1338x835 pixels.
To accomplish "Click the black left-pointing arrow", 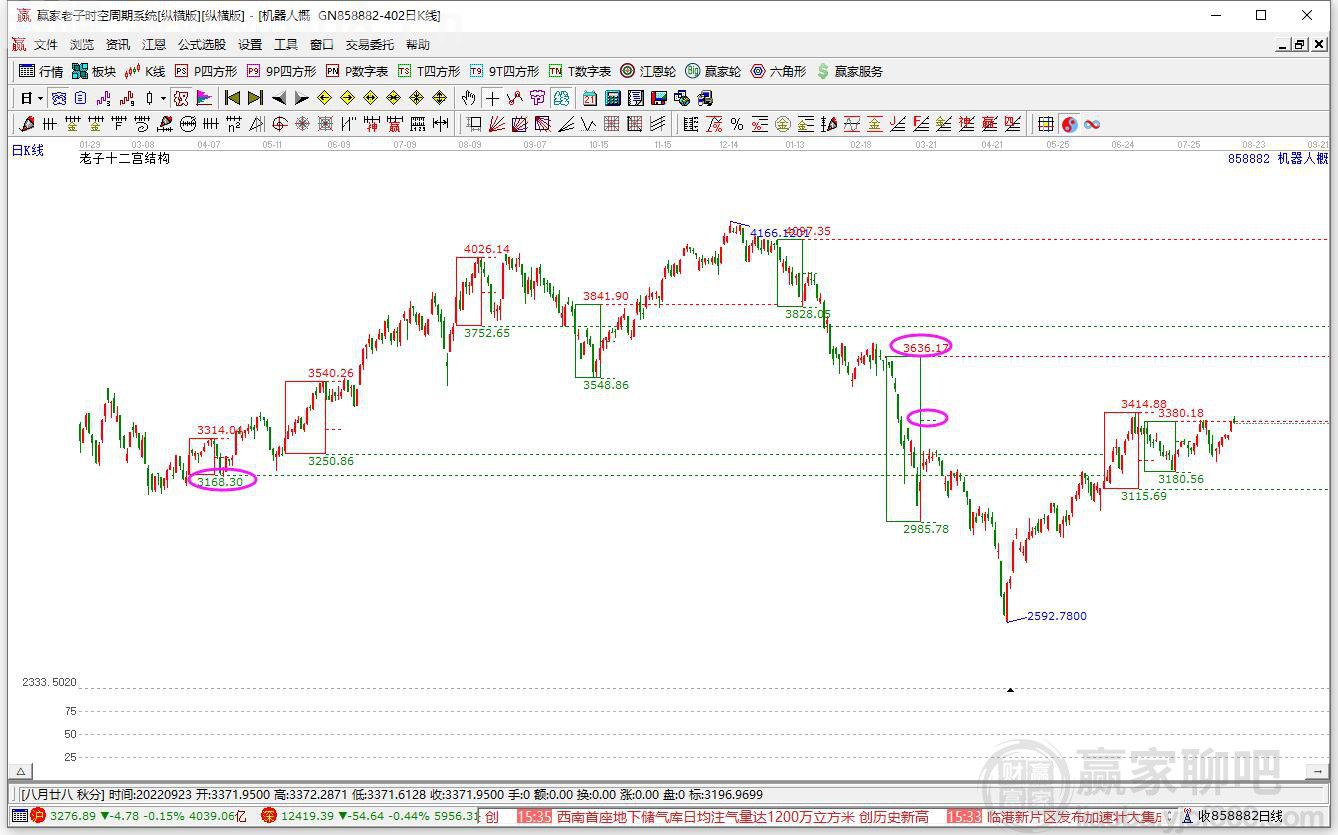I will click(279, 98).
